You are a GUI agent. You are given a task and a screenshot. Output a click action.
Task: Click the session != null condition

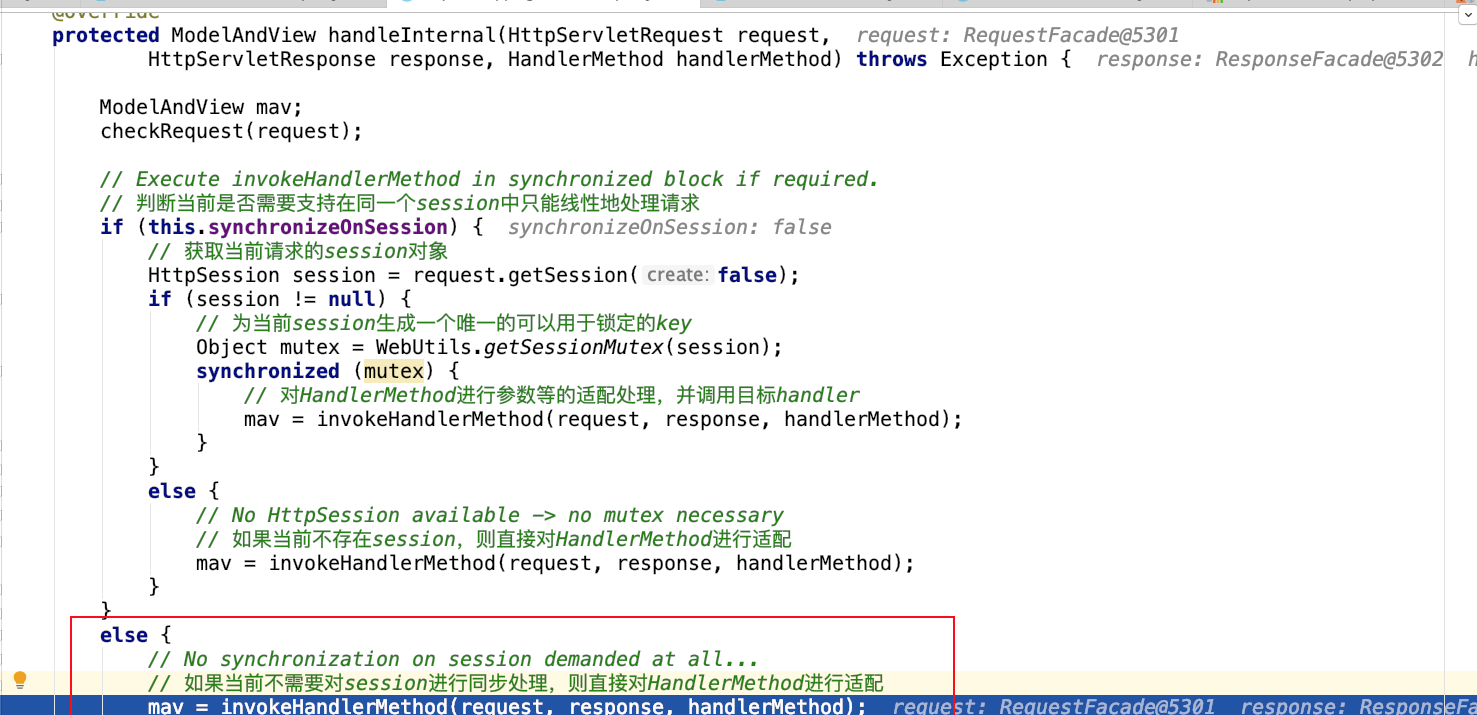pyautogui.click(x=285, y=299)
